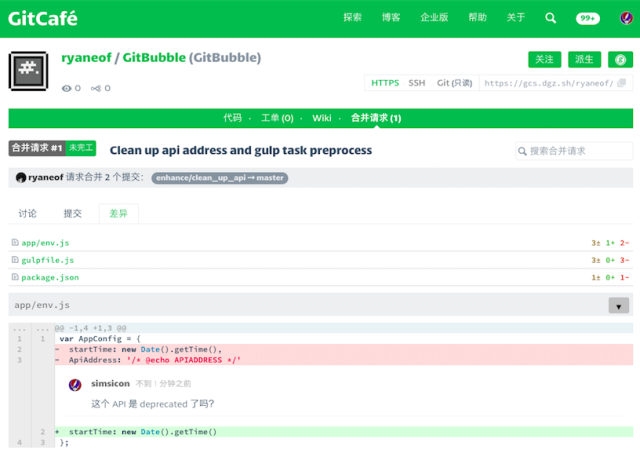640x464 pixels.
Task: Open the 99+ notifications badge
Action: [587, 18]
